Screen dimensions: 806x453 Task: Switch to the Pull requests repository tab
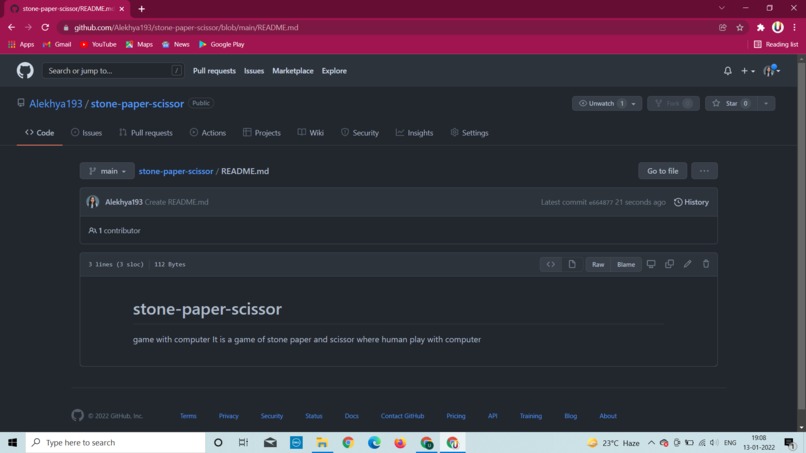click(145, 133)
